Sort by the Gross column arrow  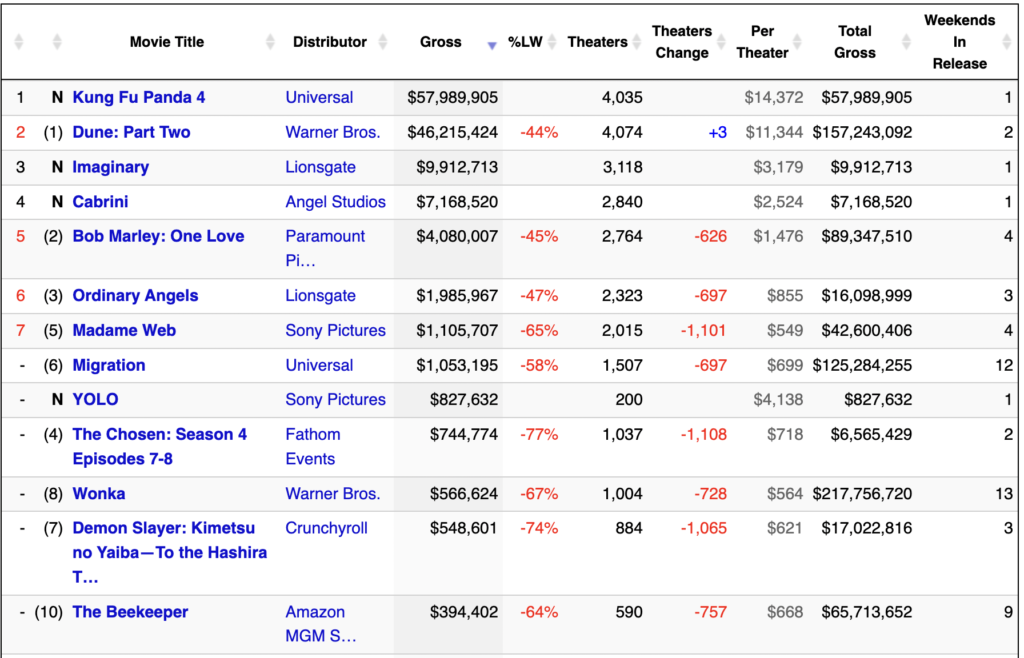(x=492, y=46)
